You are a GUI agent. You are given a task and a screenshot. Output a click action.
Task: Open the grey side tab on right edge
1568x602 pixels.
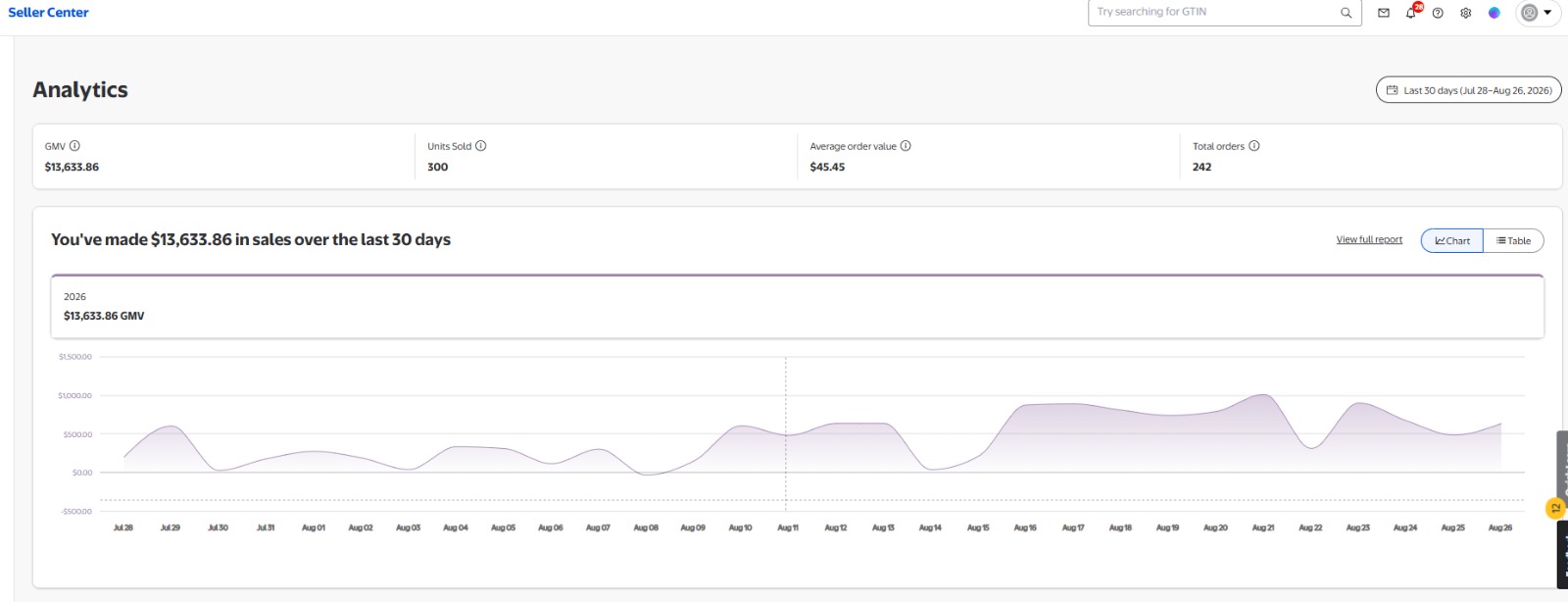point(1562,463)
